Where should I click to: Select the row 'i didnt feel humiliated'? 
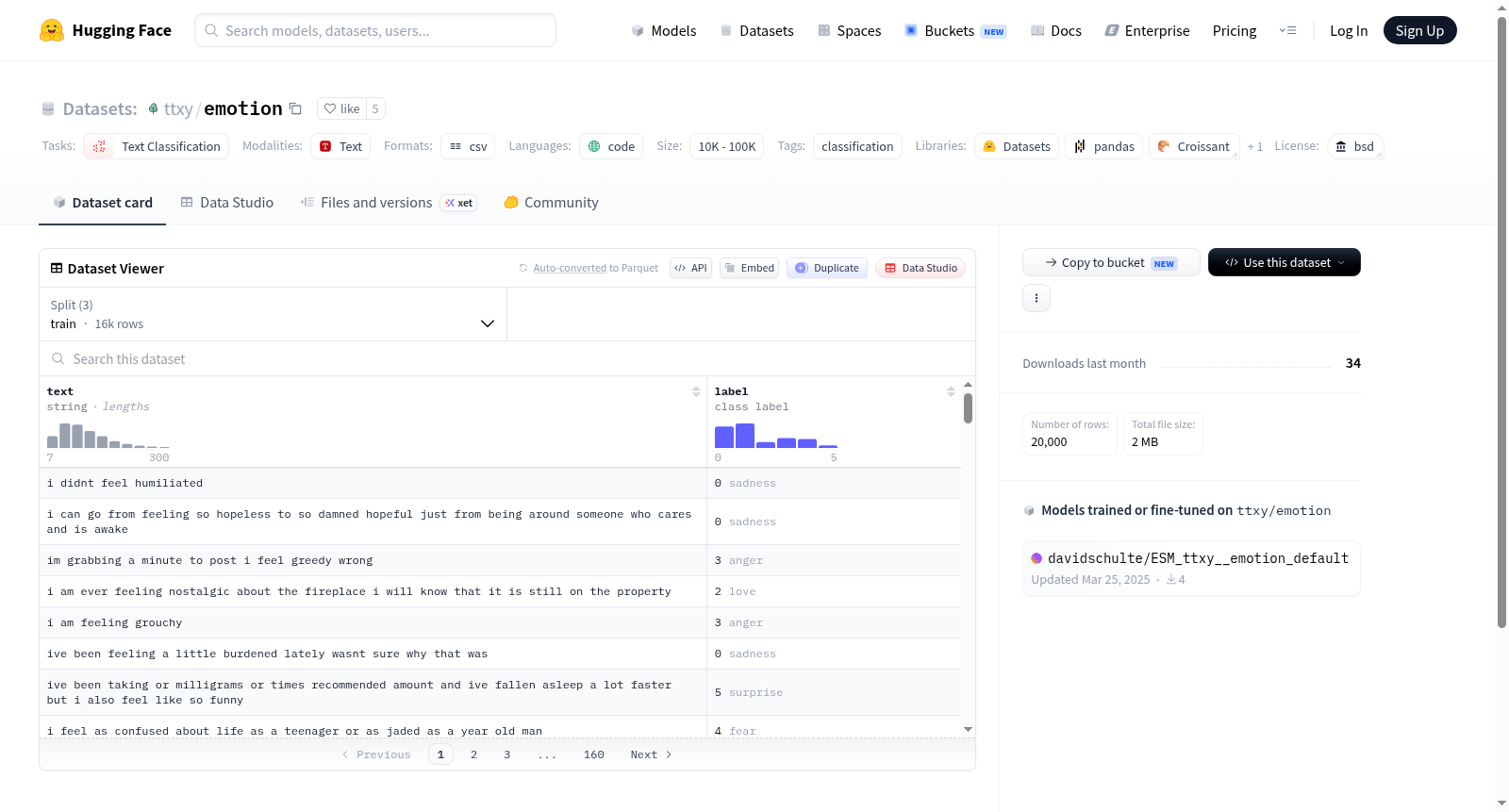pyautogui.click(x=500, y=483)
